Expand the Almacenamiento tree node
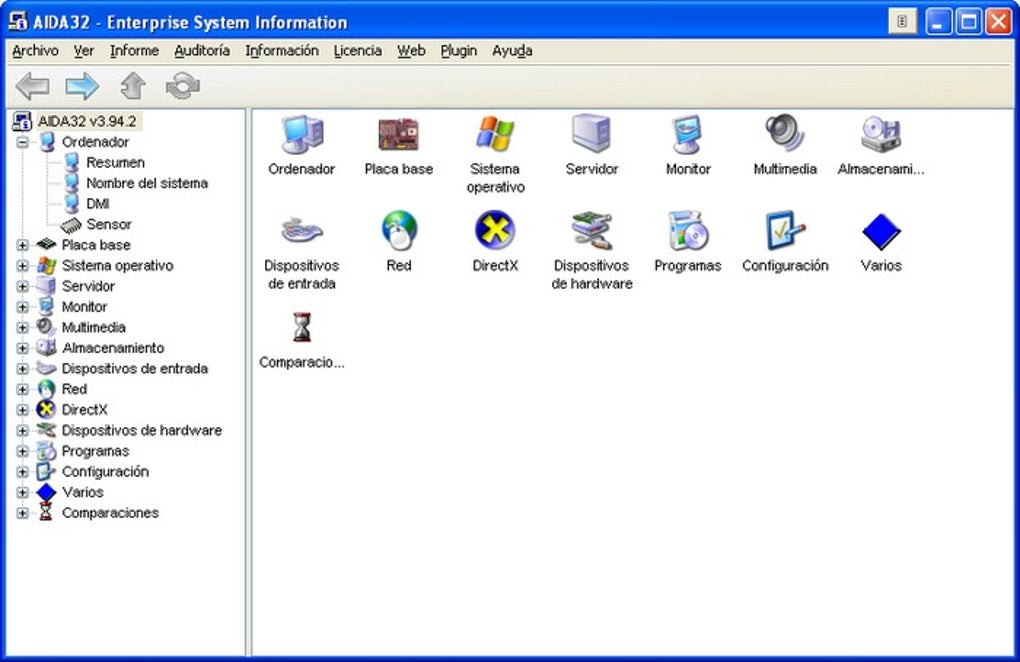The image size is (1020, 662). (23, 348)
